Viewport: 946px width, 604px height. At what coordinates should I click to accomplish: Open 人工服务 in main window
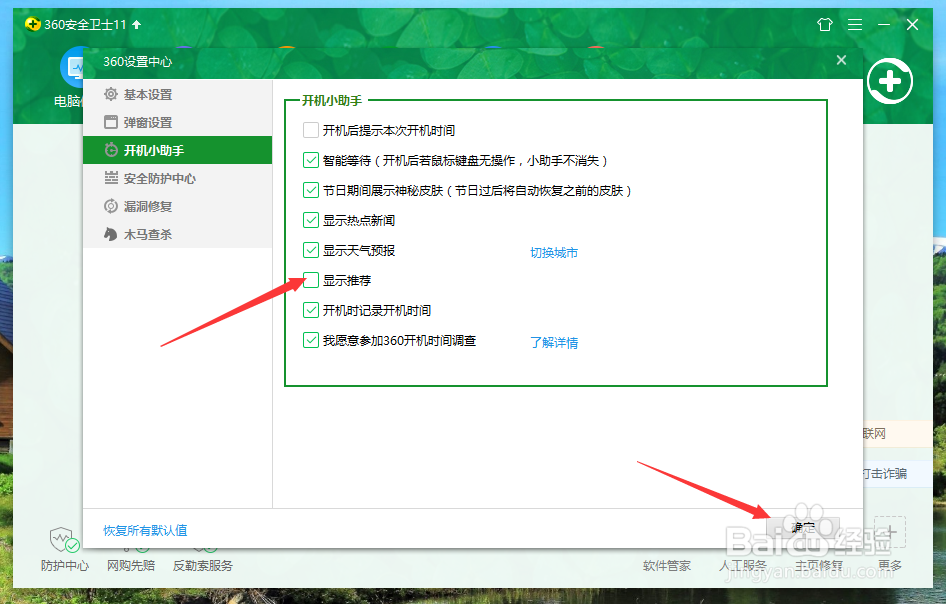click(x=743, y=565)
